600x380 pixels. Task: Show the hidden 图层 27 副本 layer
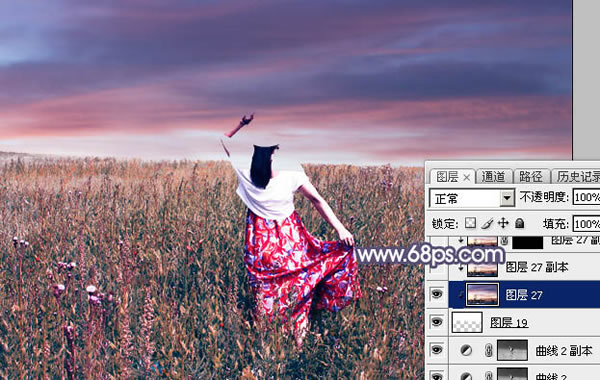click(x=437, y=267)
